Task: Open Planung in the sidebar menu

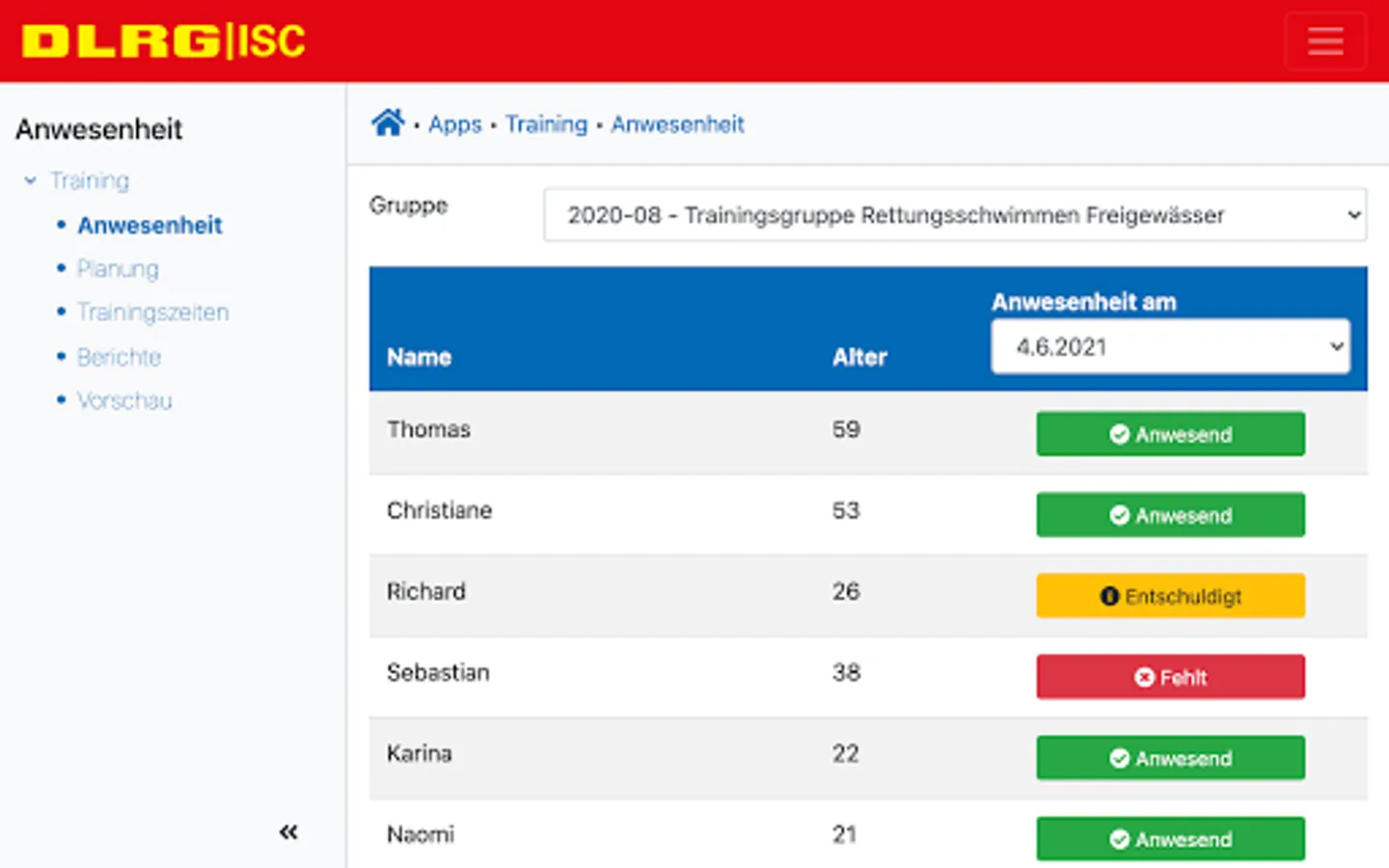Action: 118,269
